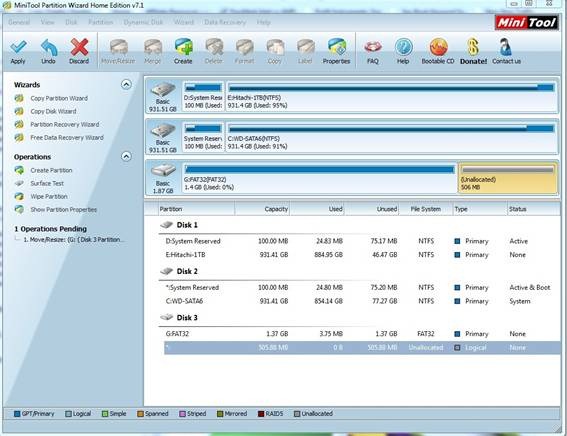Select the Unallocated 506 MB block
The height and width of the screenshot is (436, 567).
(x=508, y=178)
